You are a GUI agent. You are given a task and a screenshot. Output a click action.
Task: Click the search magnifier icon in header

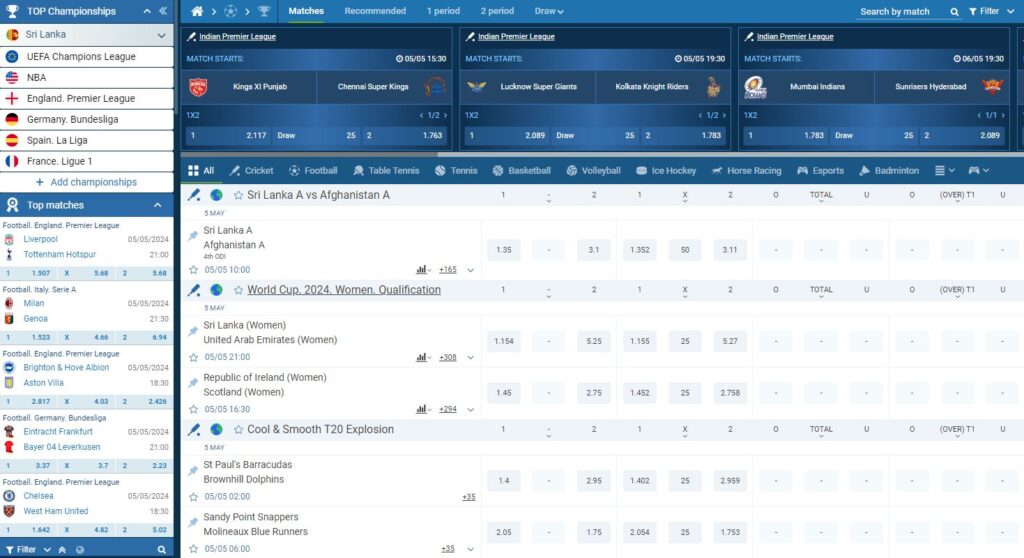(x=954, y=12)
